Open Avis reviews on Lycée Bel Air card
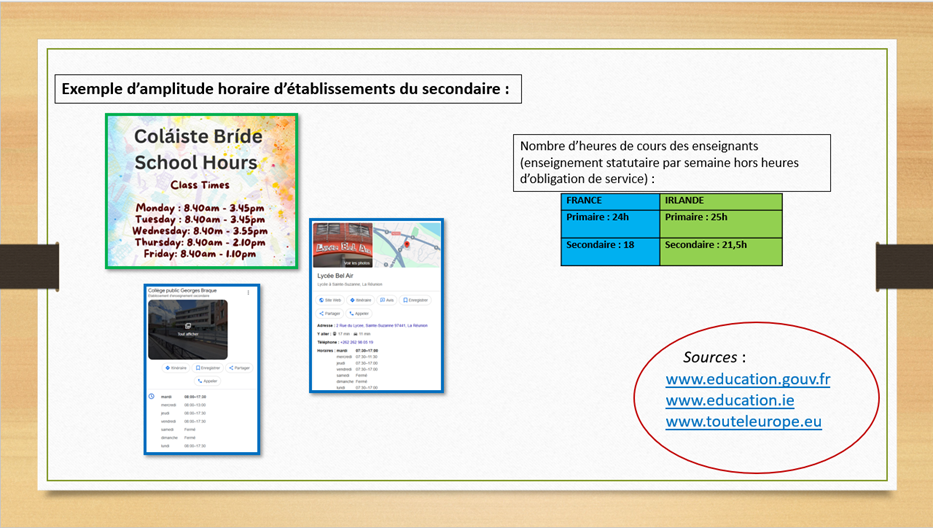Screen dimensions: 933x528 [x=388, y=299]
